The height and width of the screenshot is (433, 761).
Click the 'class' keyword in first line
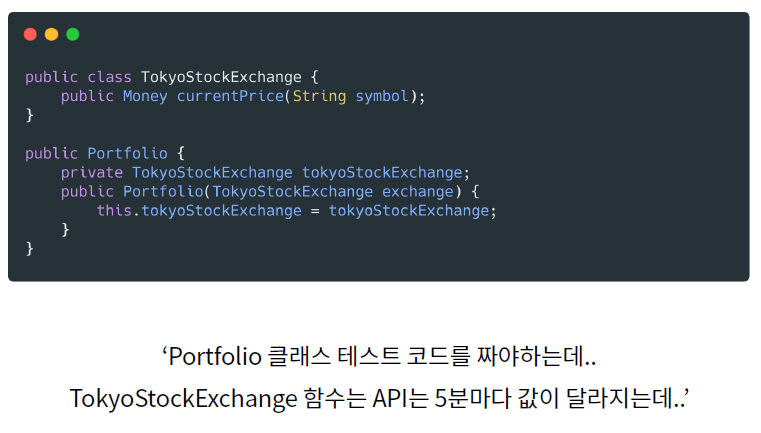point(109,77)
